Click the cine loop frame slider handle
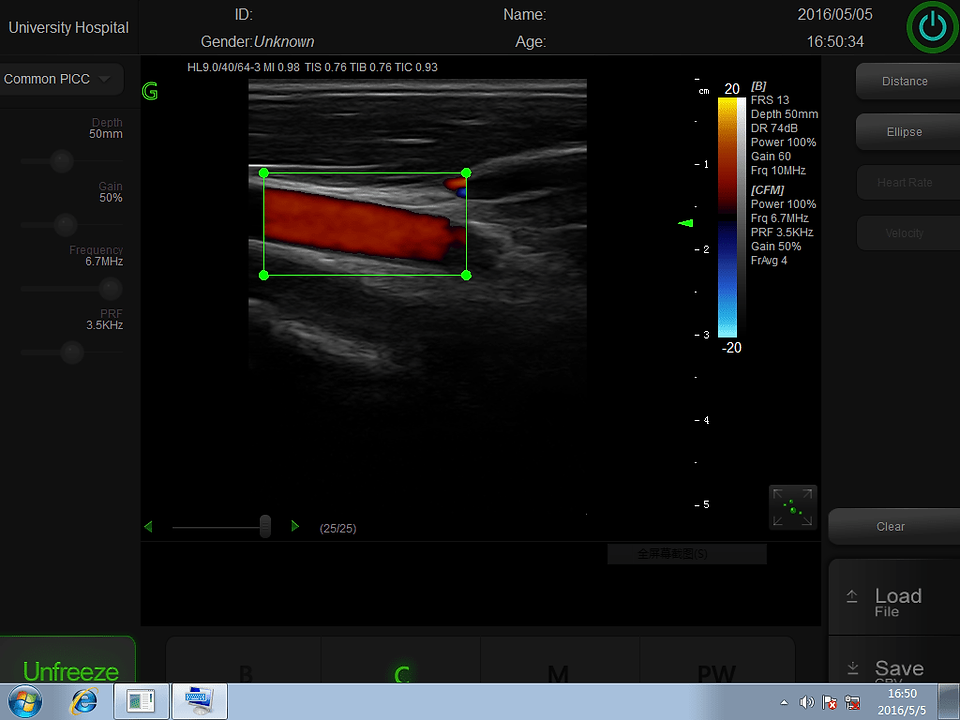 [265, 527]
